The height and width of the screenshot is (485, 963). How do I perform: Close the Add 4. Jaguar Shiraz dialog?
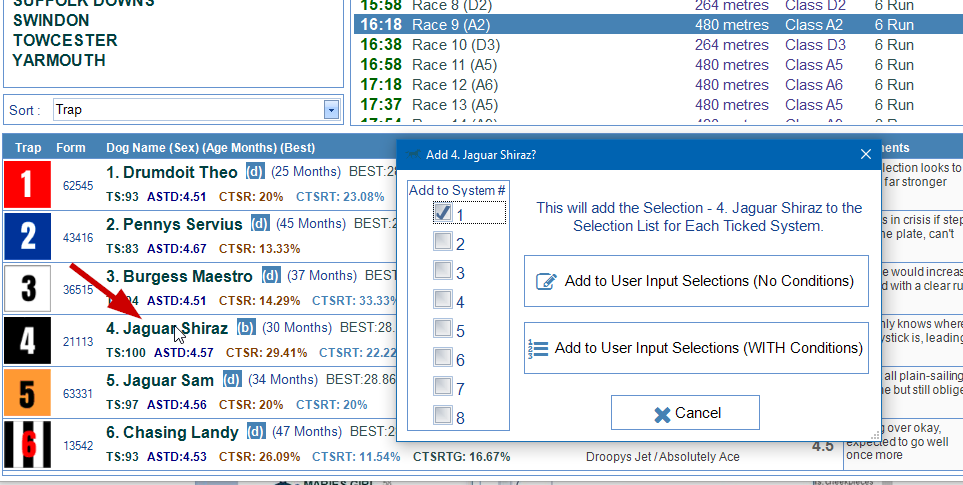tap(866, 154)
